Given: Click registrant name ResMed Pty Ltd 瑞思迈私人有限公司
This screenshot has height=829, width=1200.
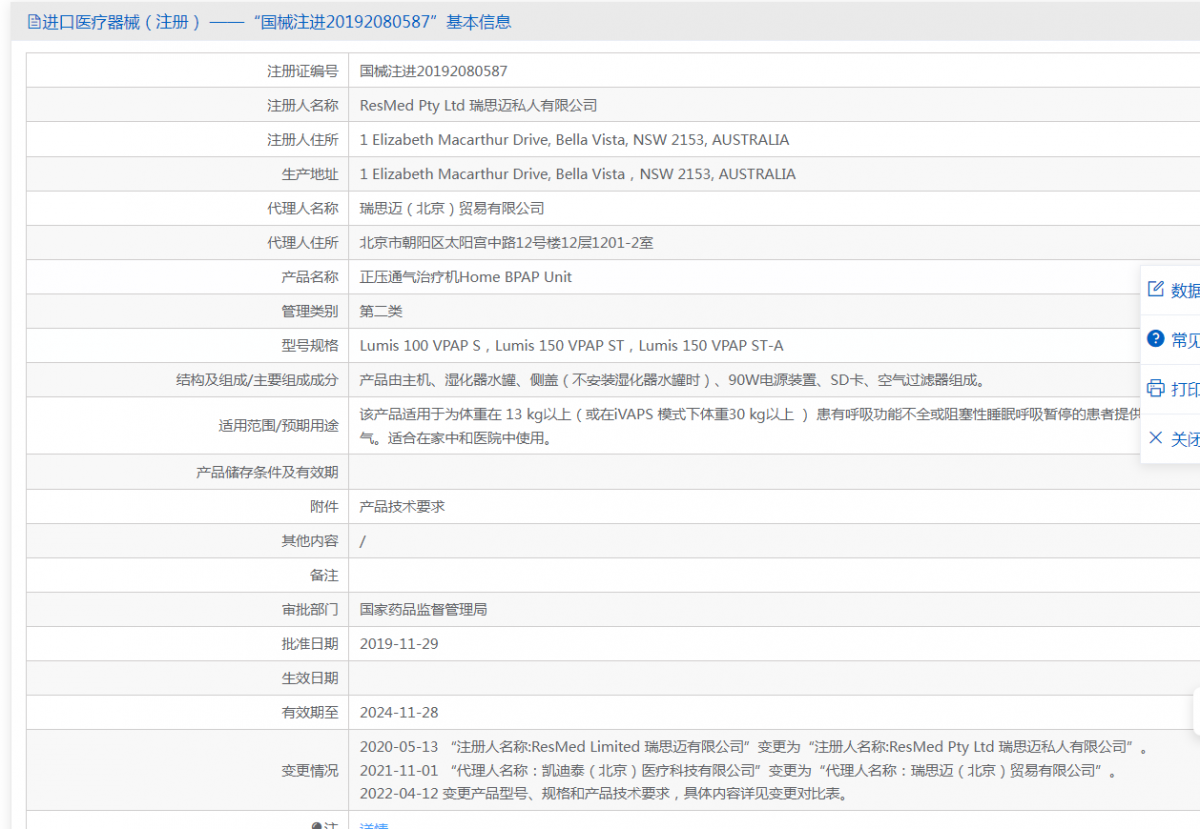Looking at the screenshot, I should [x=478, y=105].
